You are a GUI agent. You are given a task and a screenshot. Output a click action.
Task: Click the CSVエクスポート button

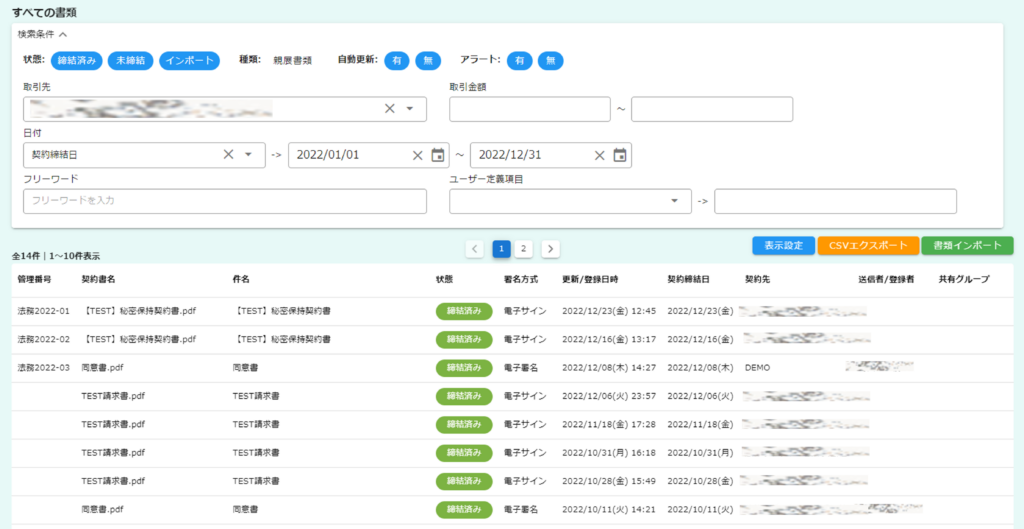[x=867, y=245]
